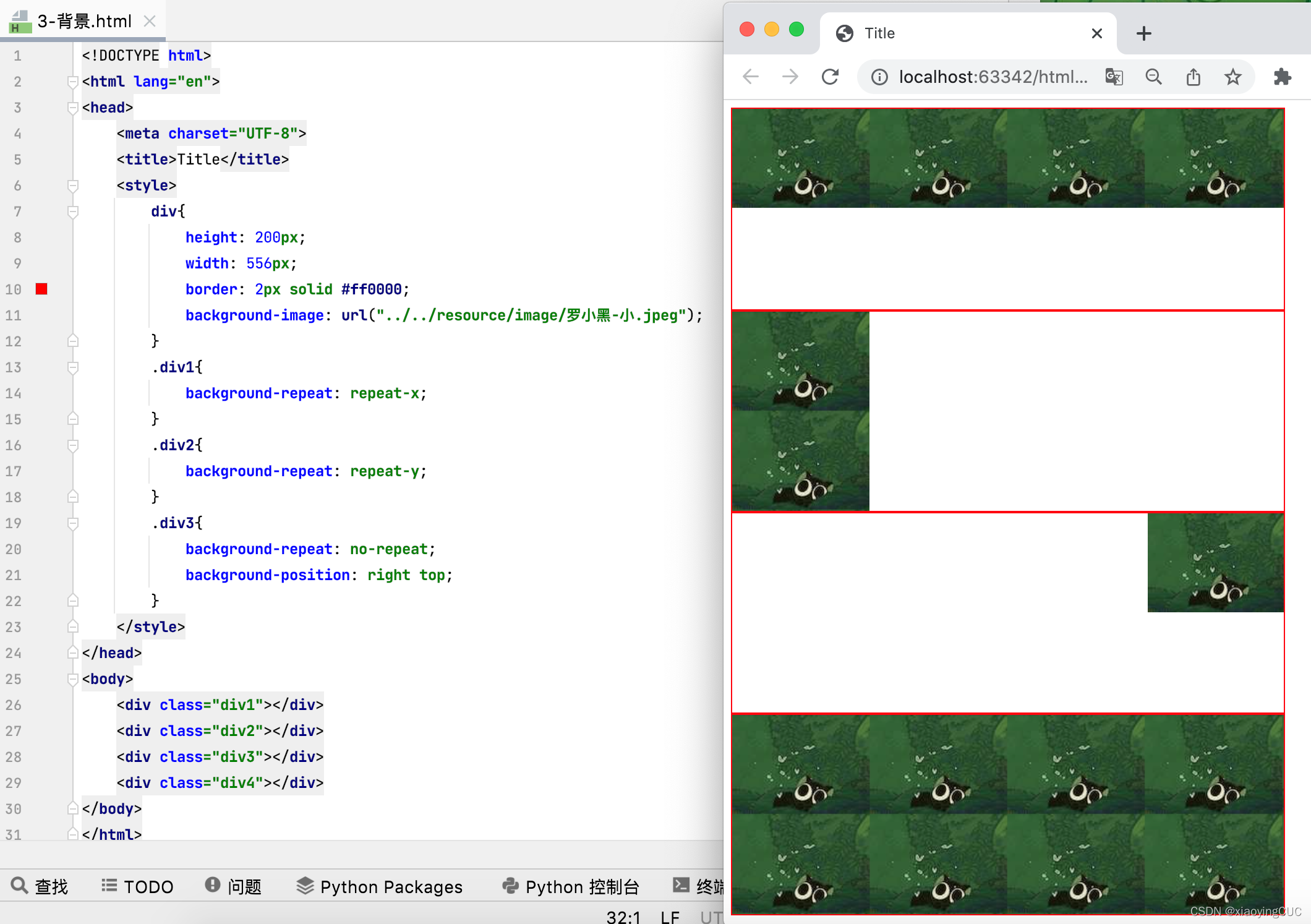Open the Python 控制台 console panel
This screenshot has width=1311, height=924.
click(x=570, y=886)
